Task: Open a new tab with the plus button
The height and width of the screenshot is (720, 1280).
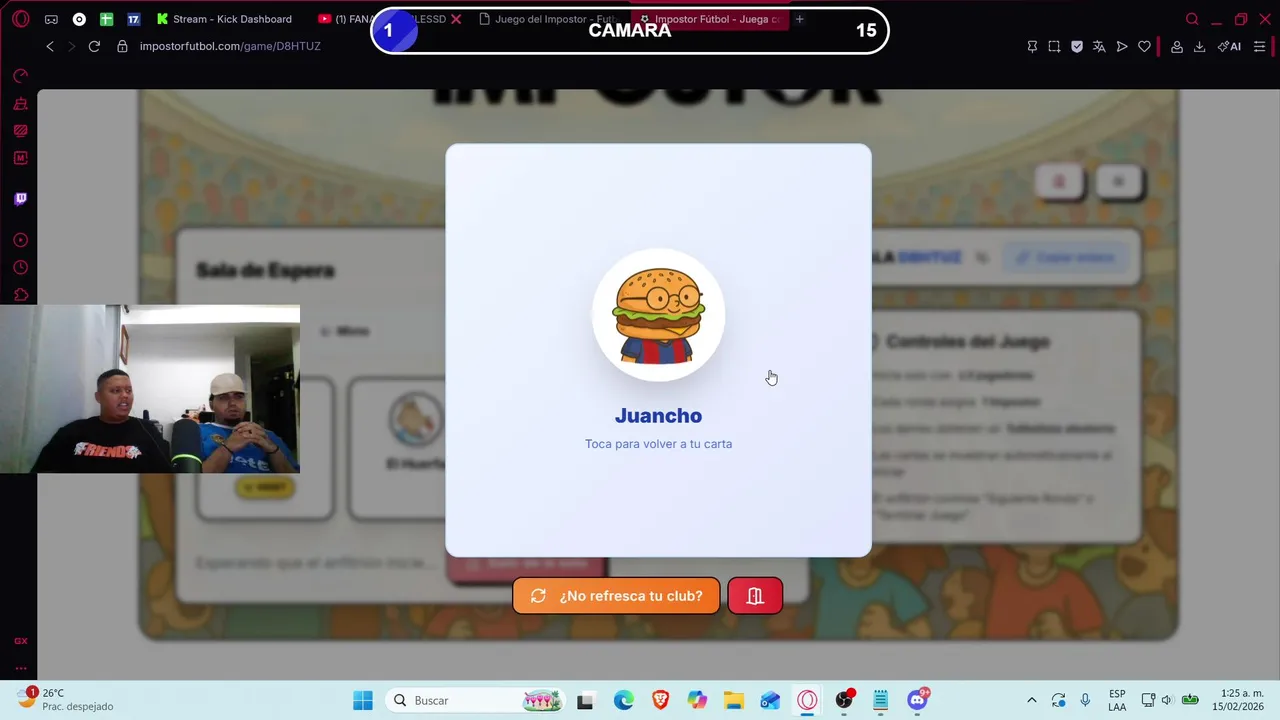Action: [799, 19]
